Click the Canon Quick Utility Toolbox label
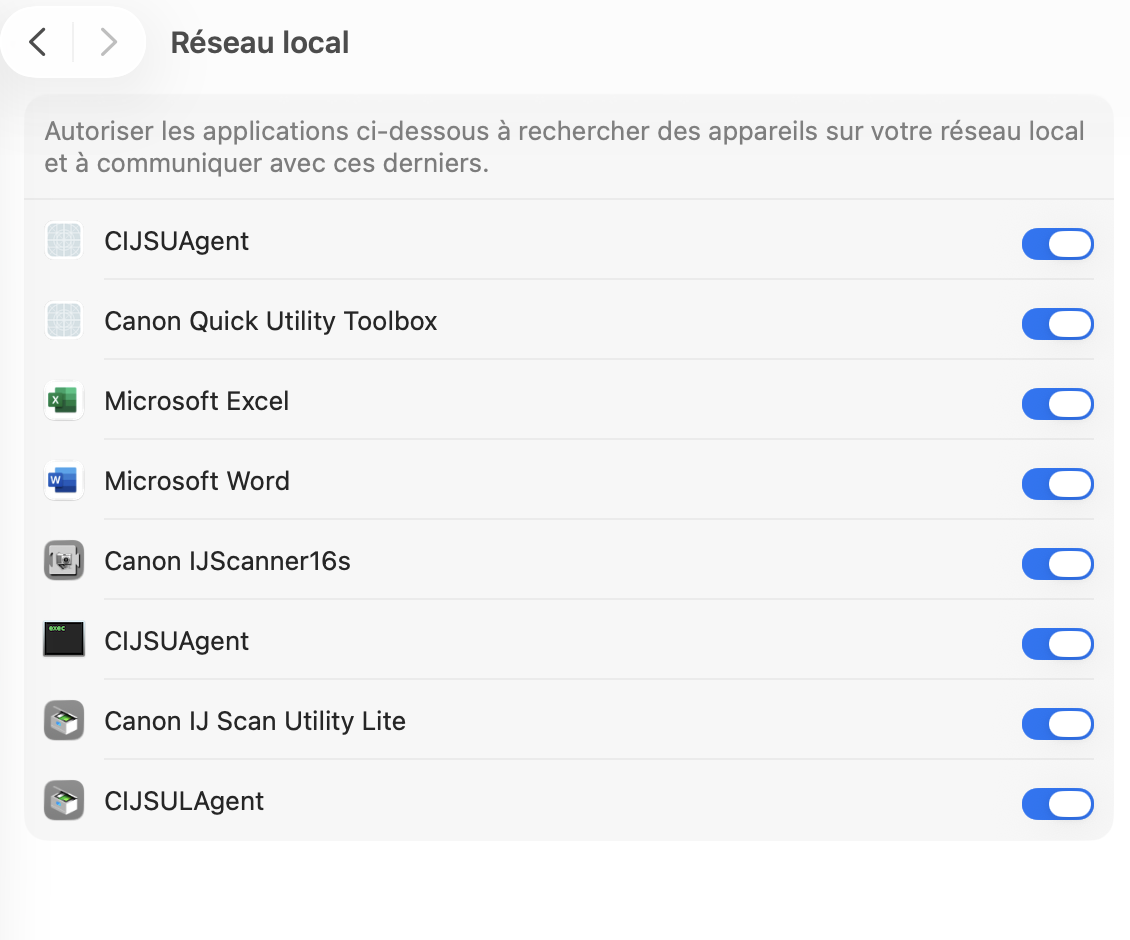This screenshot has width=1130, height=940. [271, 322]
